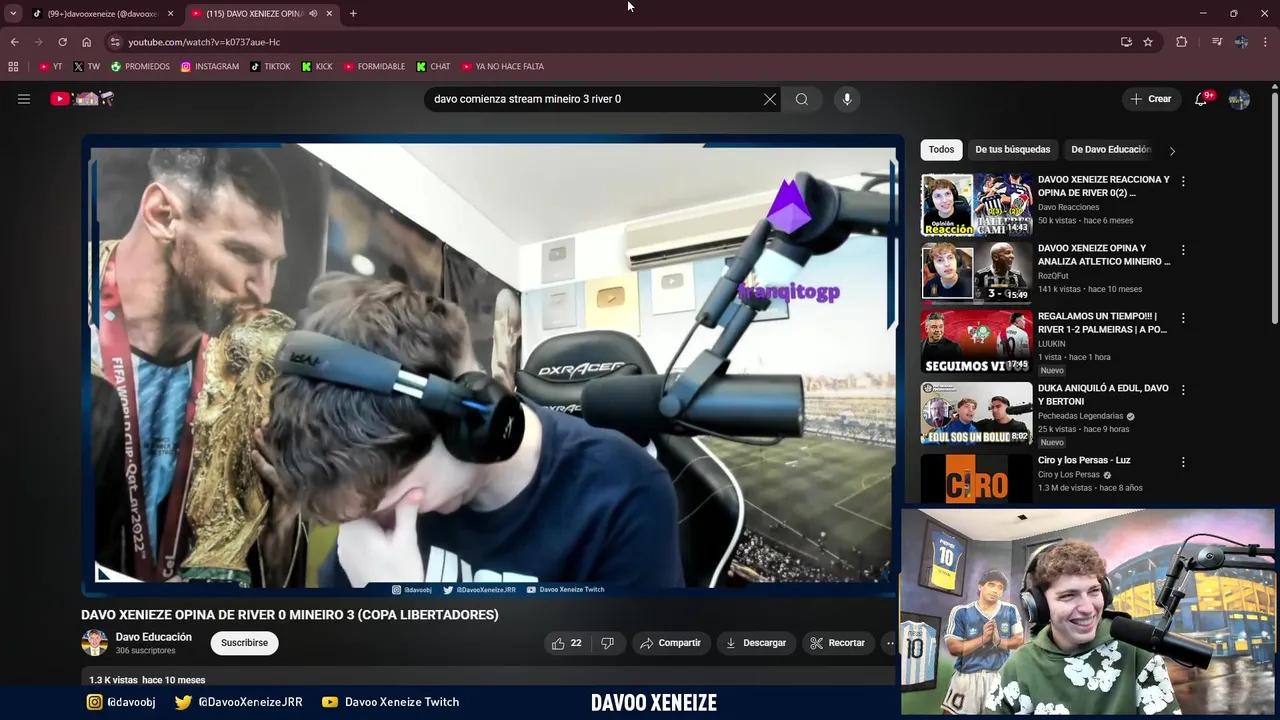Go back in browser history

tap(14, 42)
